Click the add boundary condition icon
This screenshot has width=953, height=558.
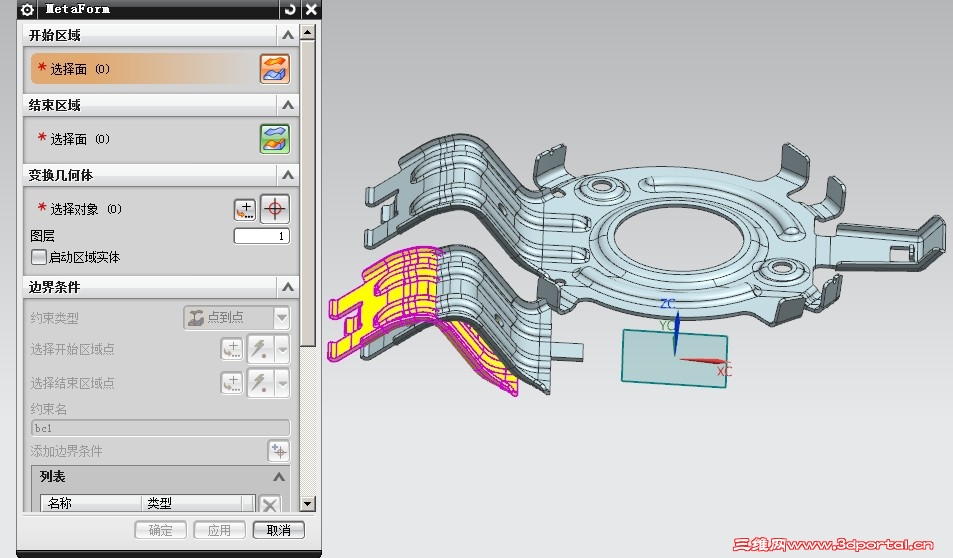pyautogui.click(x=278, y=451)
